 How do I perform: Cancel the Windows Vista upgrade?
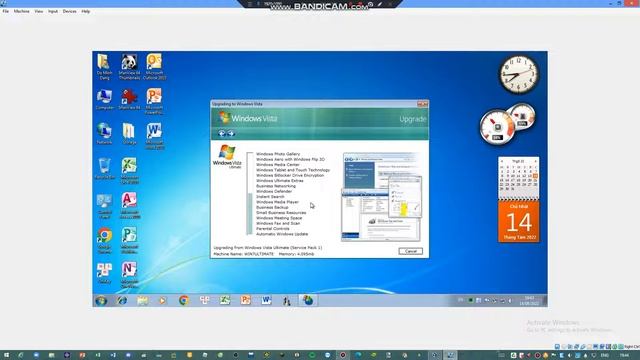pos(411,251)
